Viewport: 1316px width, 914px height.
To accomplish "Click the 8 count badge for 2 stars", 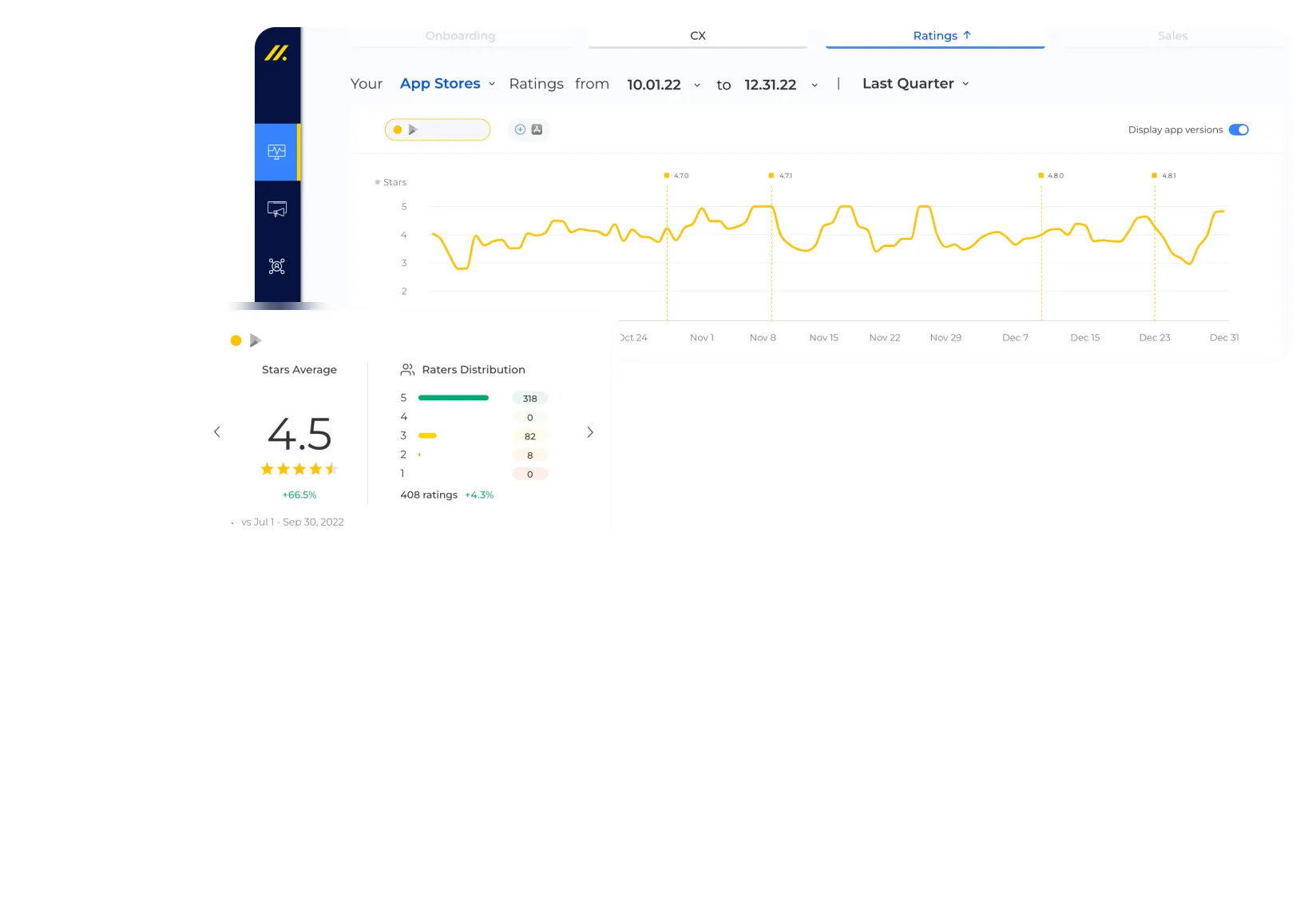I will pos(530,455).
